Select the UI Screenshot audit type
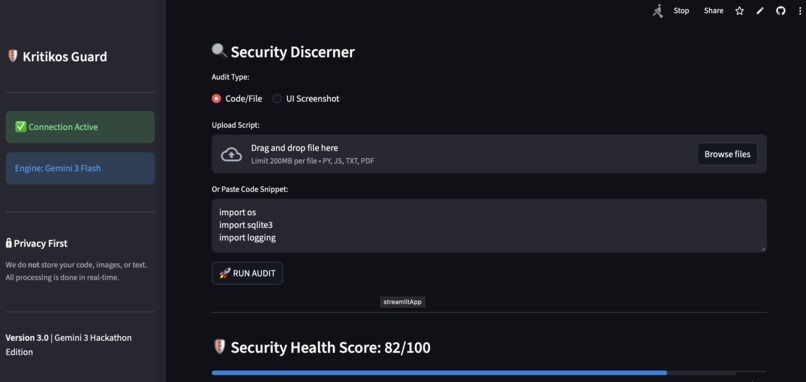Image resolution: width=806 pixels, height=382 pixels. click(306, 99)
